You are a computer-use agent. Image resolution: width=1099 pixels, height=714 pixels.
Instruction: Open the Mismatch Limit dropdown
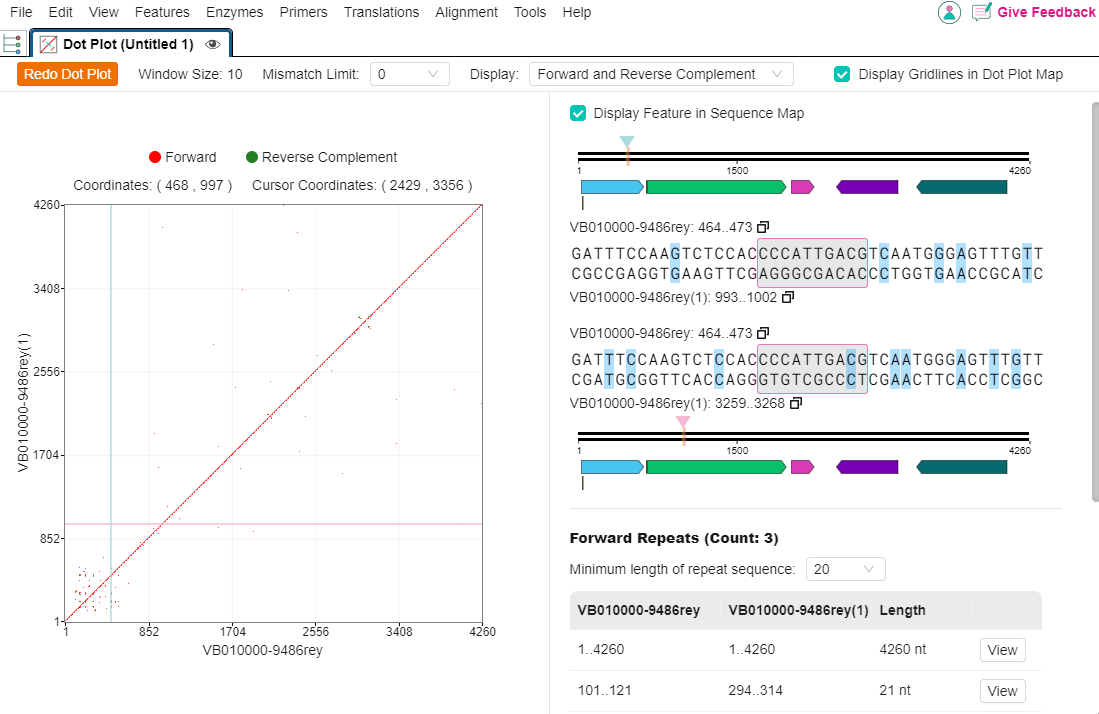tap(409, 74)
